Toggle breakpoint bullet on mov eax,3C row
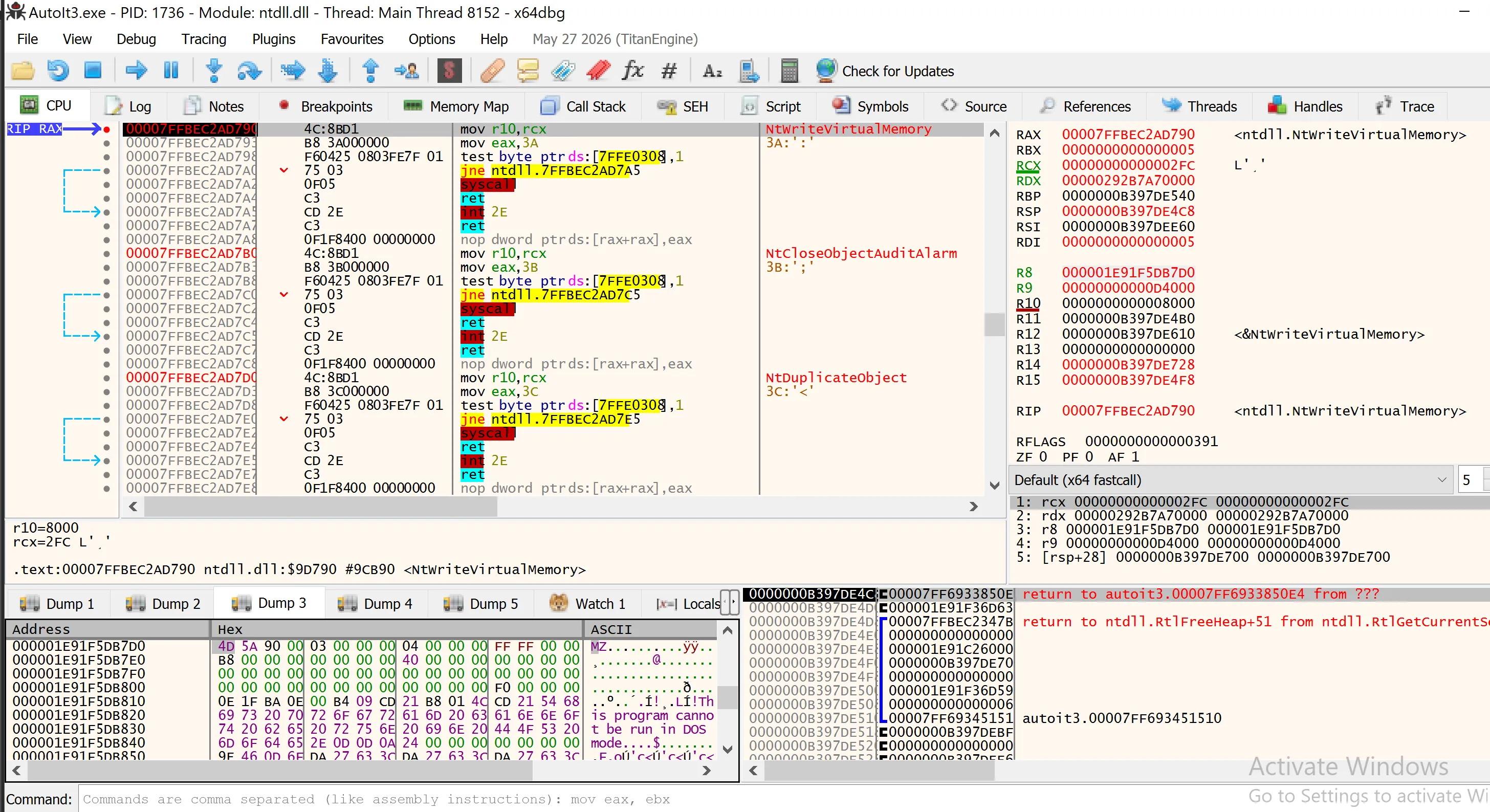The width and height of the screenshot is (1490, 812). pos(106,391)
